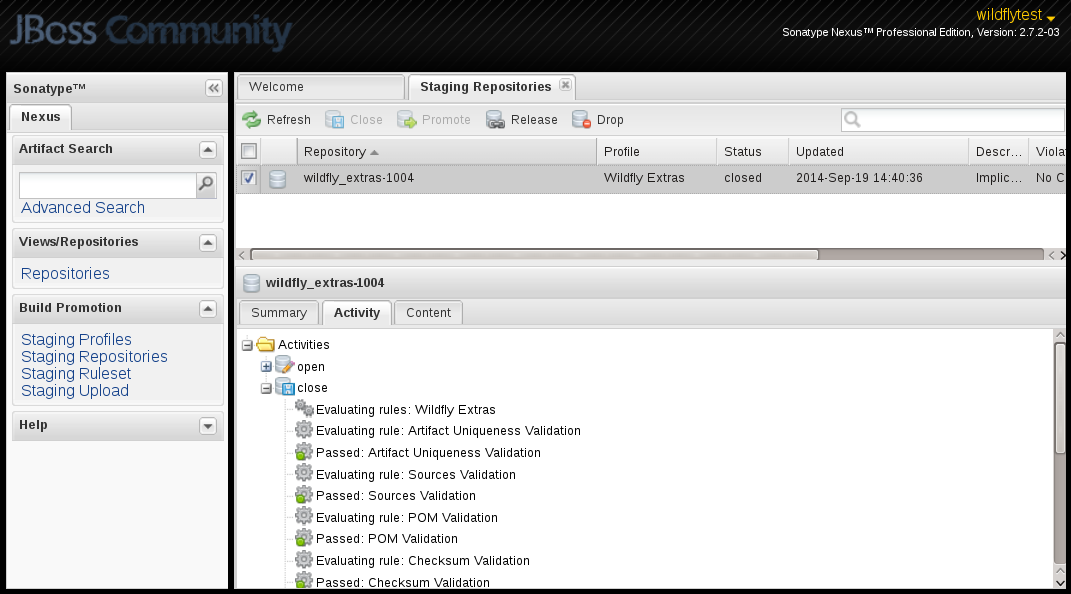
Task: Click the Promote toolbar button
Action: click(x=434, y=120)
